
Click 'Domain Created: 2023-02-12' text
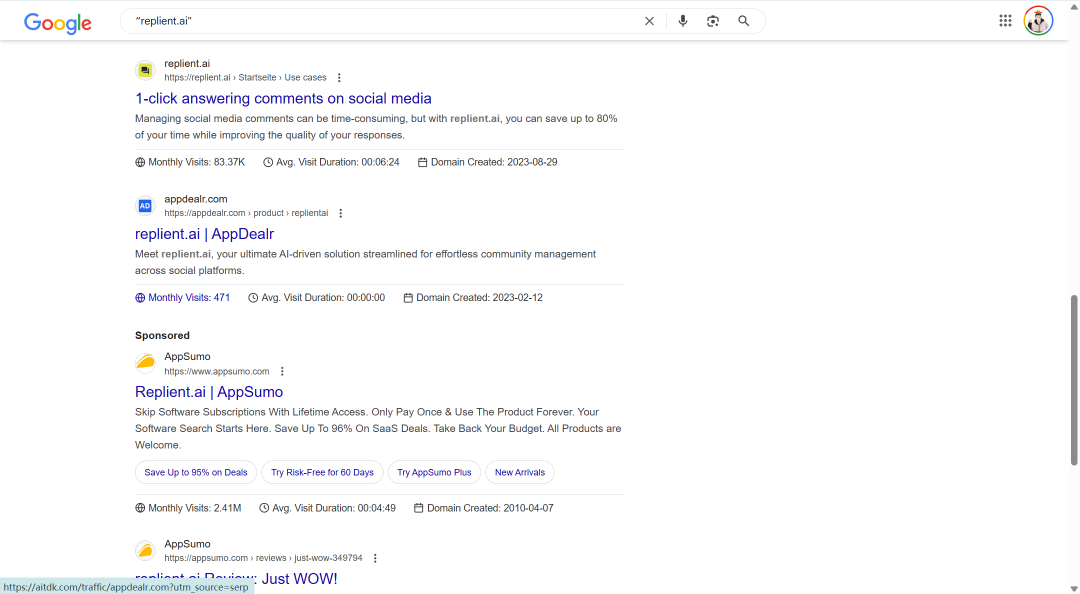point(479,298)
